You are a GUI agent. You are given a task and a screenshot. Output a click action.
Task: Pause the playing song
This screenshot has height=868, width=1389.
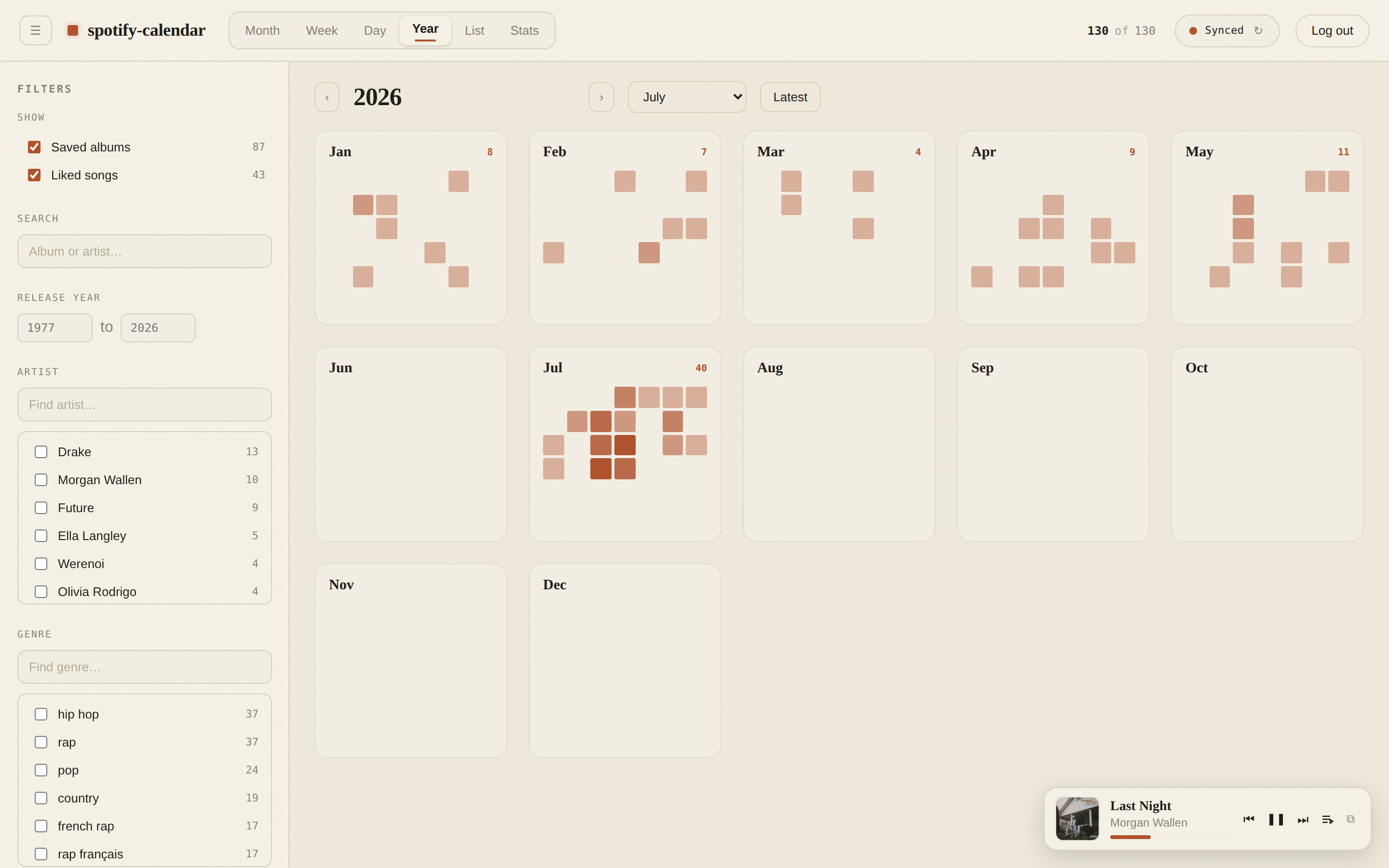point(1276,819)
